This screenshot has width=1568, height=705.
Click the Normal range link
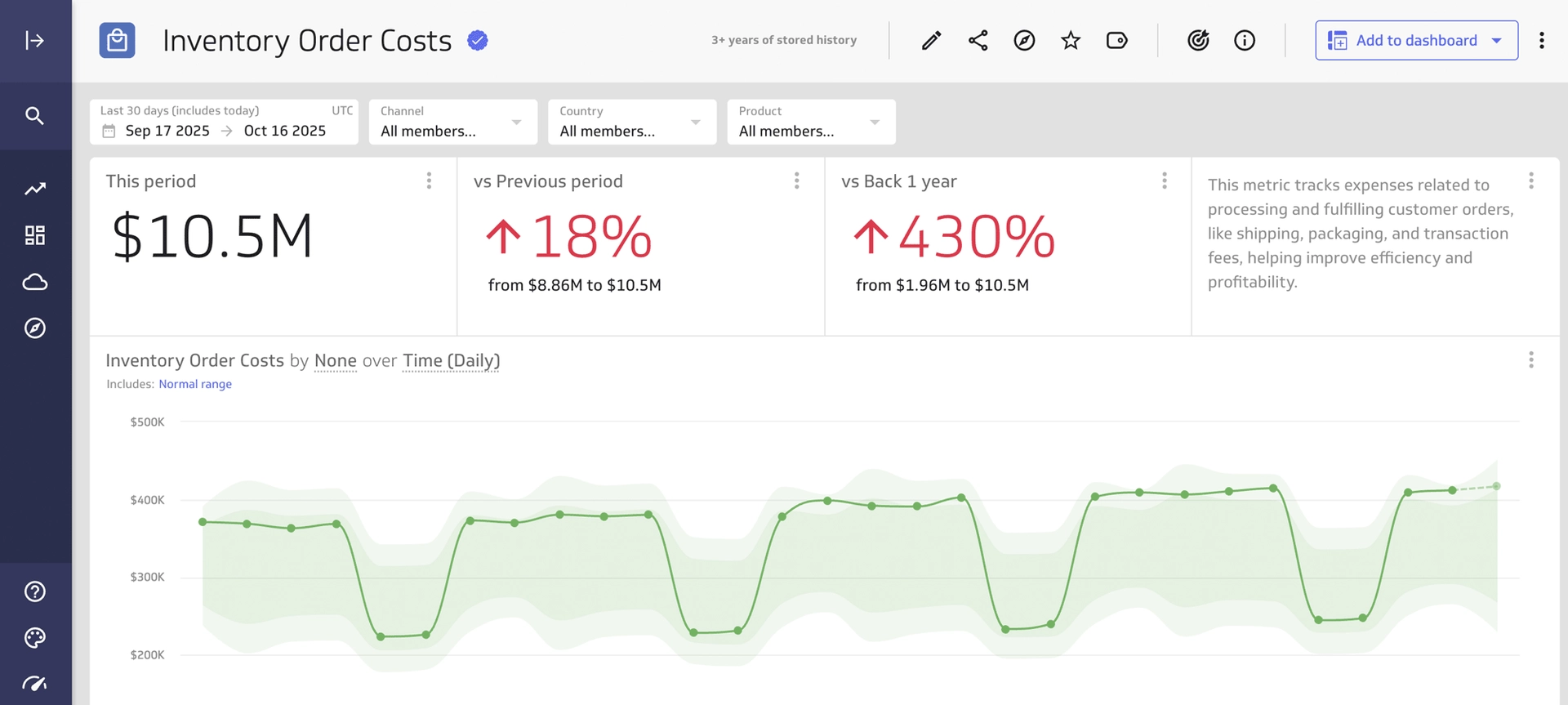(x=195, y=384)
